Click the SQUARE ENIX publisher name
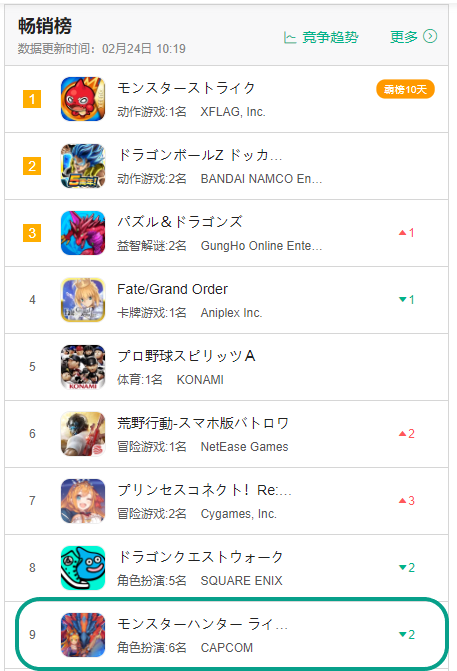The width and height of the screenshot is (457, 671). pos(241,581)
